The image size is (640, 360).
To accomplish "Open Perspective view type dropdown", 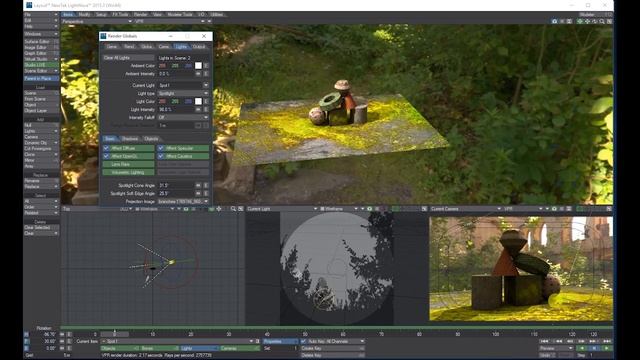I will pos(97,21).
